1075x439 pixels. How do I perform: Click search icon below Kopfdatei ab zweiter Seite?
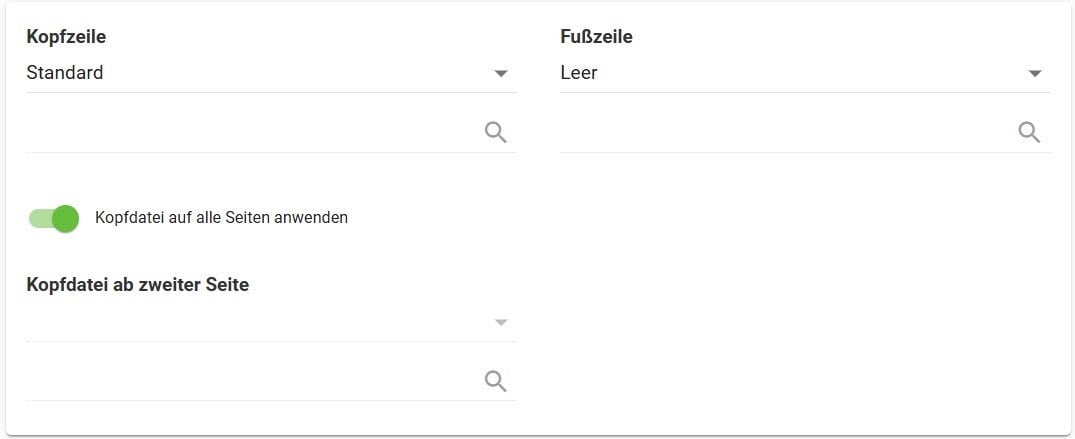click(495, 380)
